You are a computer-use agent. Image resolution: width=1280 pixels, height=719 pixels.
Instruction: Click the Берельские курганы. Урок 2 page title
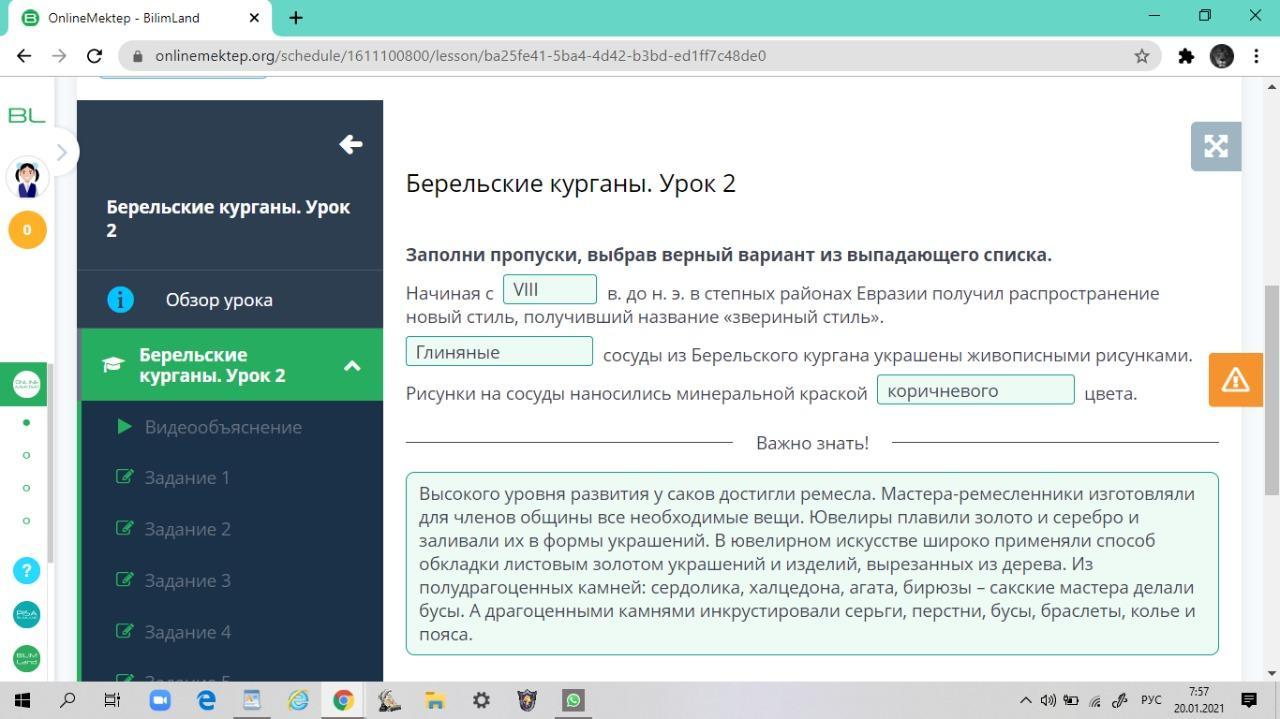571,184
